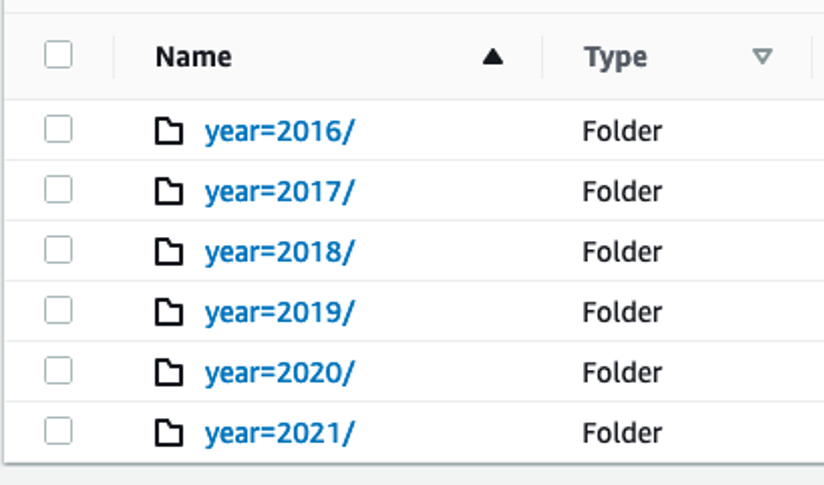
Task: Click the folder icon beside year=2017/
Action: (169, 191)
